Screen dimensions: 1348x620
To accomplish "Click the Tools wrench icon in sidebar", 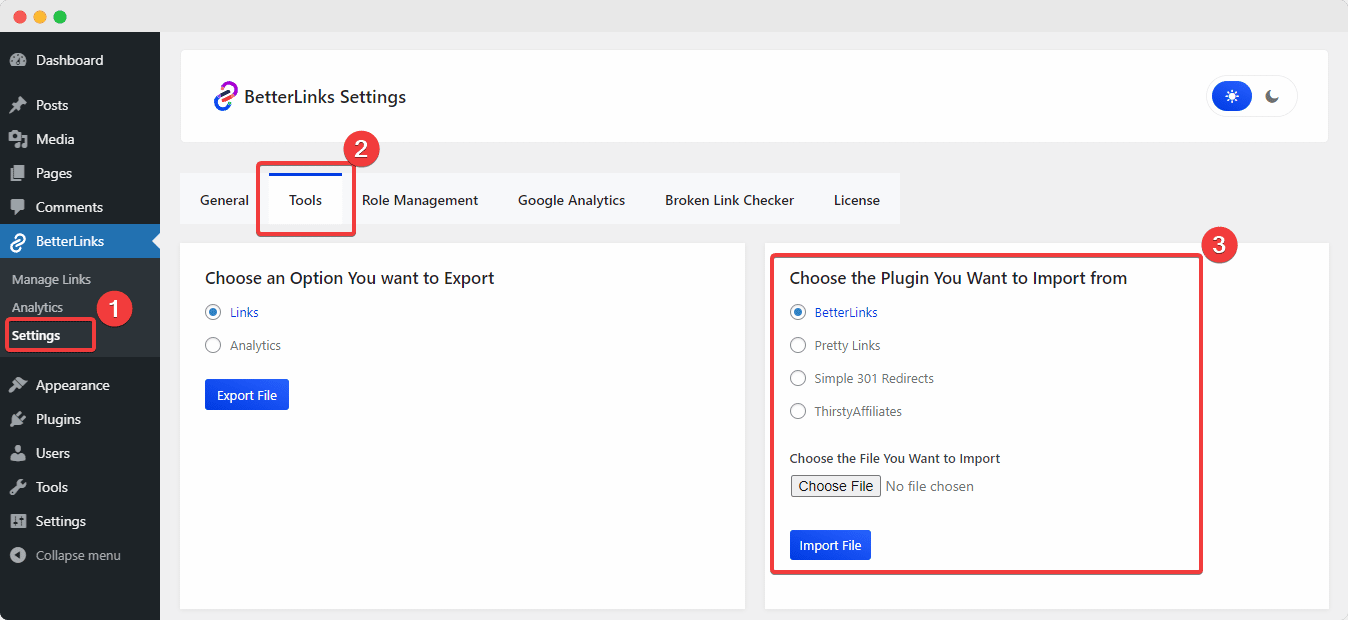I will pos(17,487).
